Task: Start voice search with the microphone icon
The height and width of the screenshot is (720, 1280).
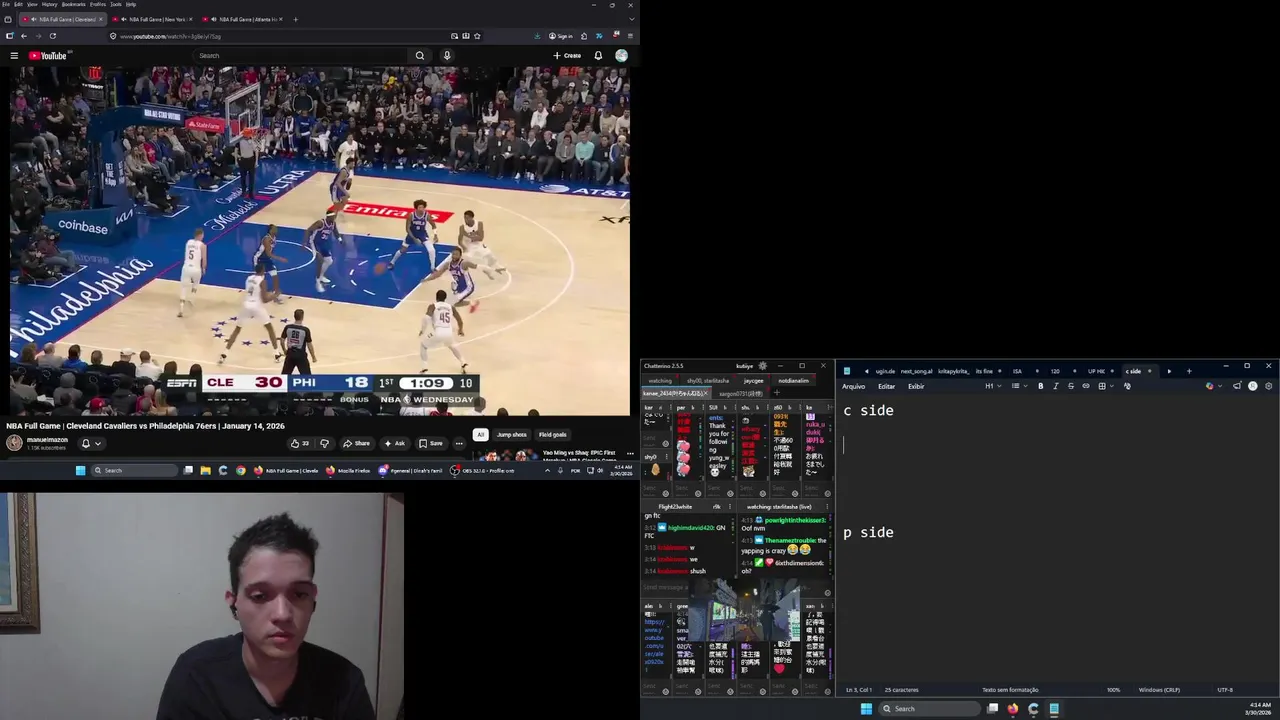Action: pyautogui.click(x=447, y=56)
